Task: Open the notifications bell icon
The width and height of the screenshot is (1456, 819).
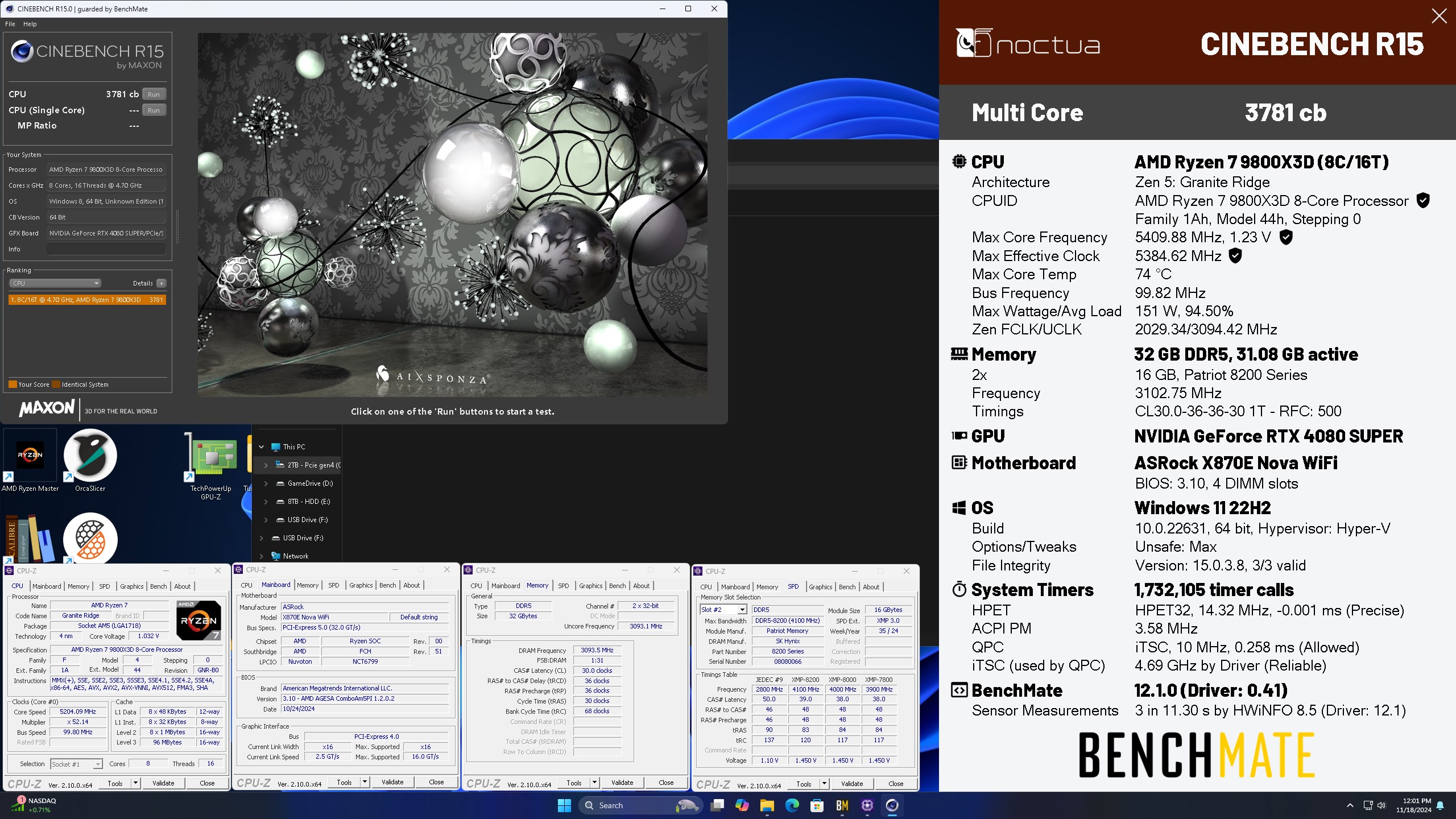Action: tap(1441, 805)
